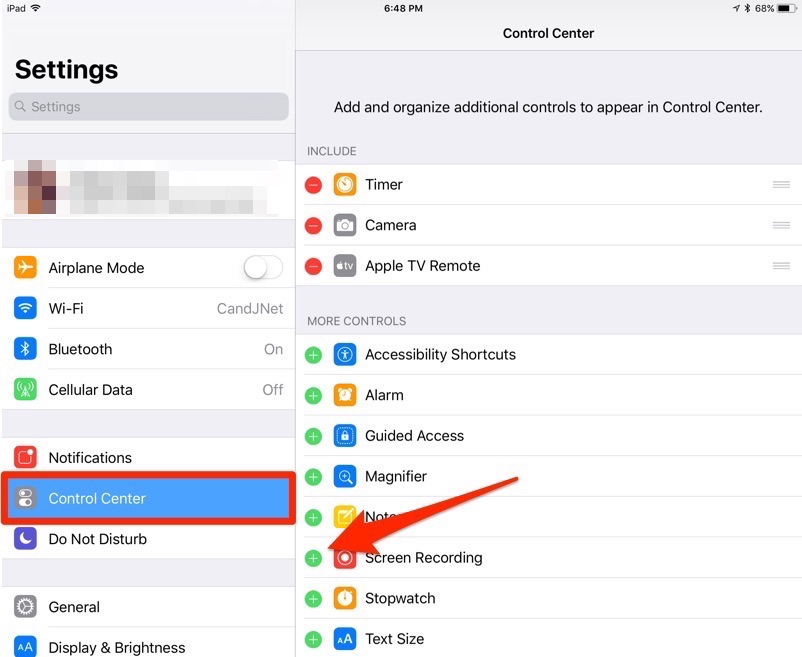This screenshot has height=657, width=802.
Task: Open Bluetooth settings
Action: click(x=150, y=349)
